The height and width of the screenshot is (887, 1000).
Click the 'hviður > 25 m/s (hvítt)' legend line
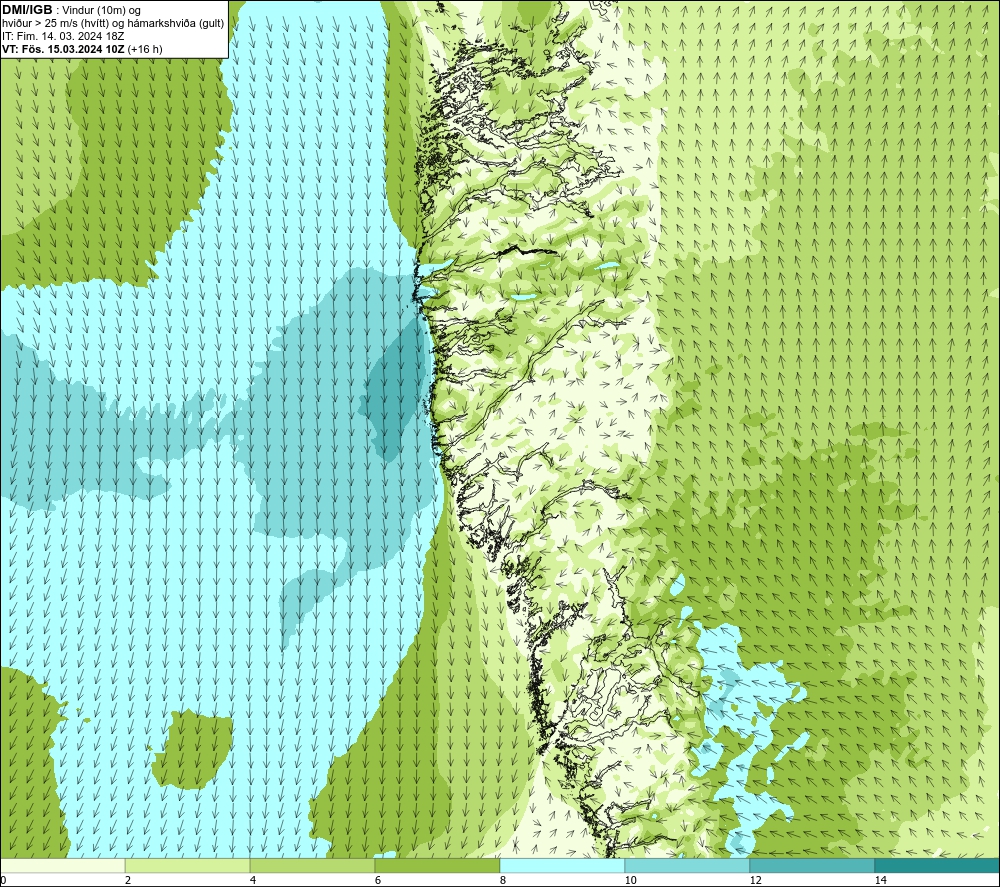[x=112, y=24]
